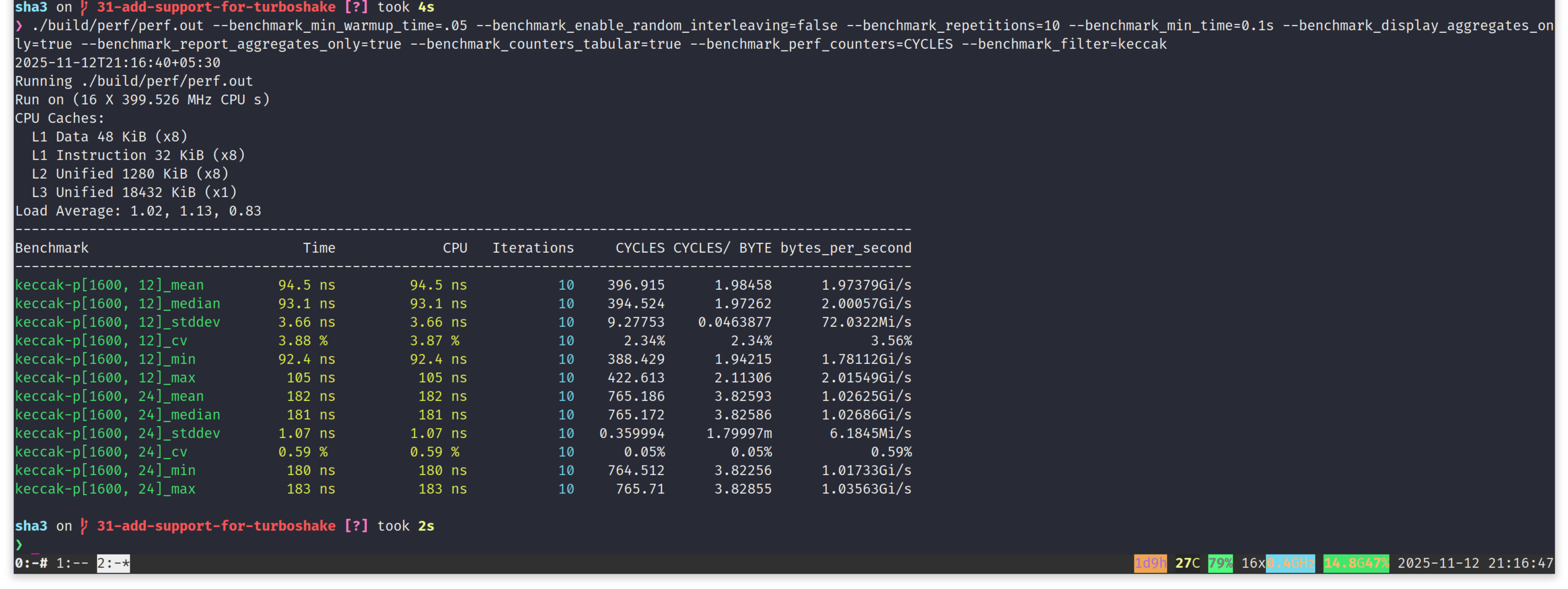
Task: Switch to tmux window 0
Action: pos(30,563)
